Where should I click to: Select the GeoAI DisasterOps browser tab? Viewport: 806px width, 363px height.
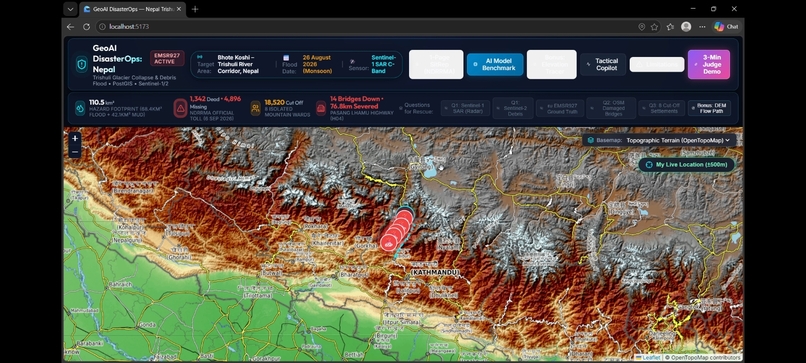tap(133, 9)
